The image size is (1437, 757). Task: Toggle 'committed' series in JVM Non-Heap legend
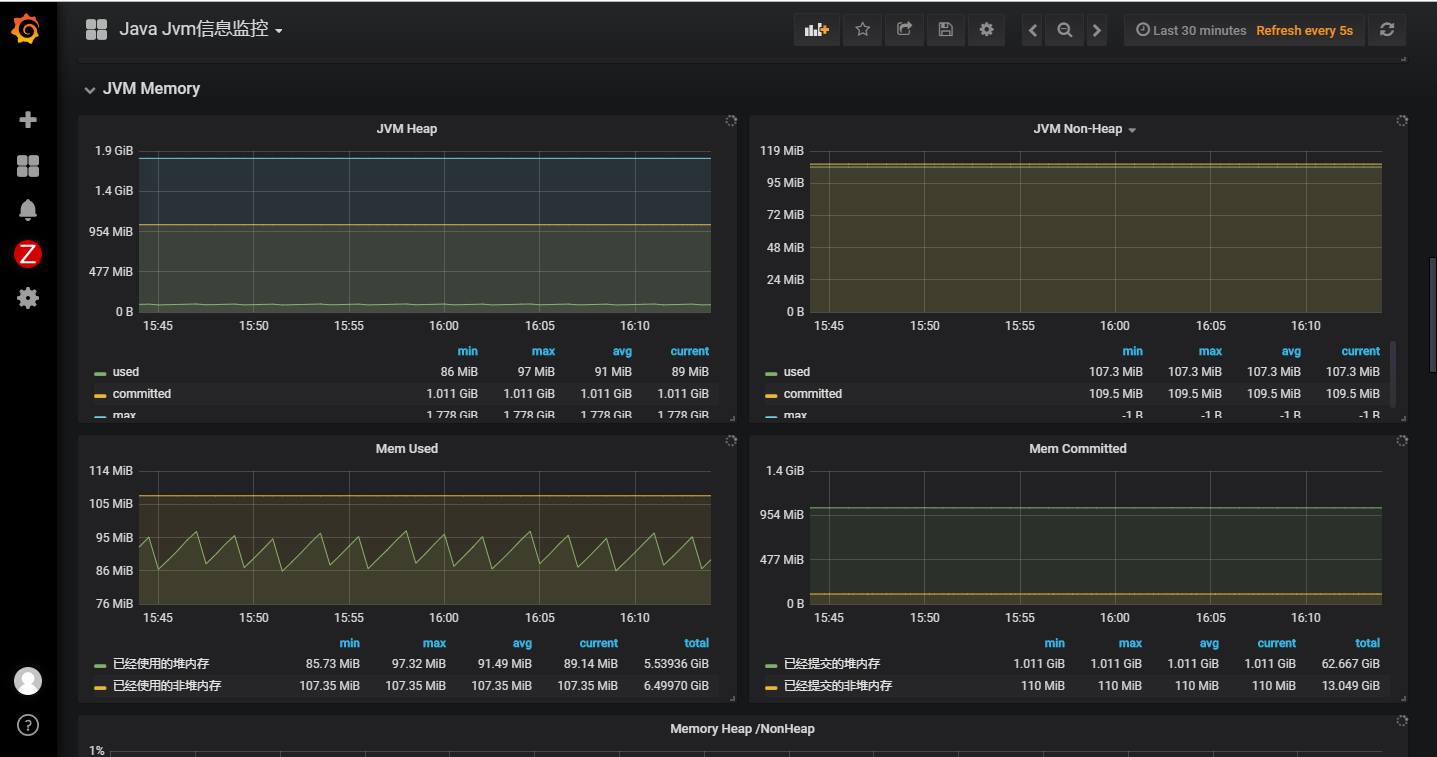(812, 394)
